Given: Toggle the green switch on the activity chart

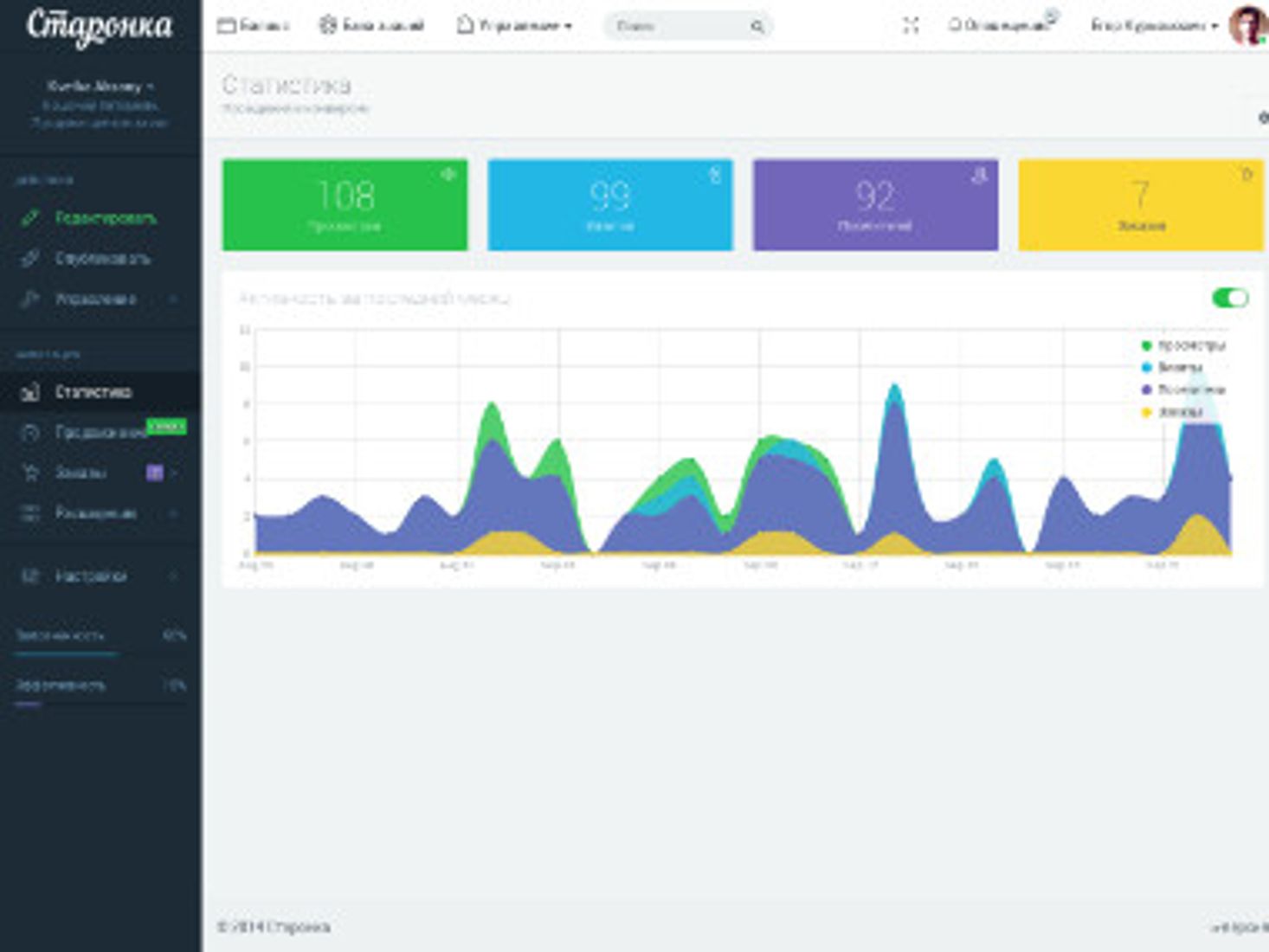Looking at the screenshot, I should pyautogui.click(x=1230, y=298).
